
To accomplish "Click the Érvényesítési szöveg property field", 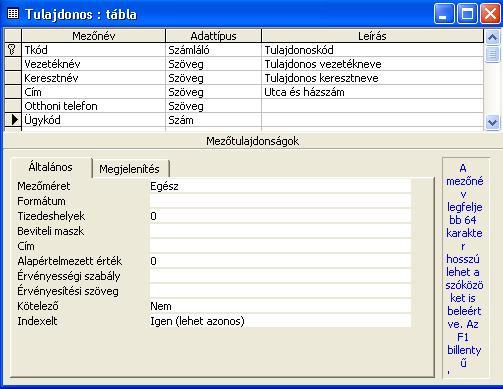I will click(x=280, y=291).
